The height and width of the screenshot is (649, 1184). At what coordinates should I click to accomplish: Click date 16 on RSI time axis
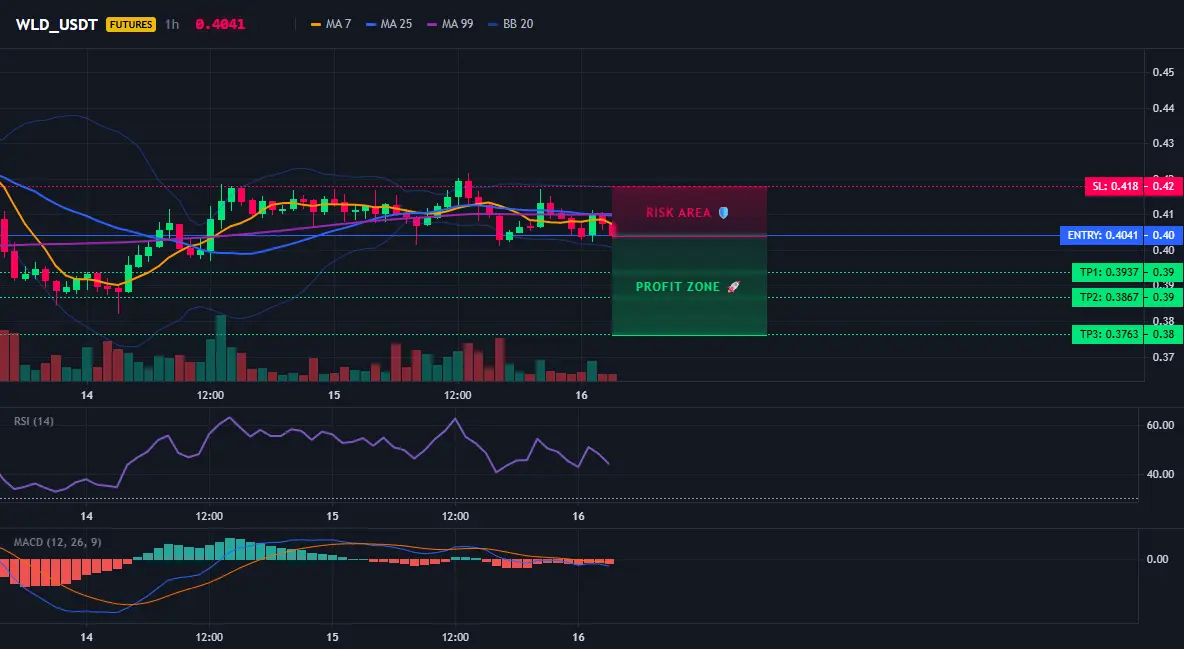point(578,516)
